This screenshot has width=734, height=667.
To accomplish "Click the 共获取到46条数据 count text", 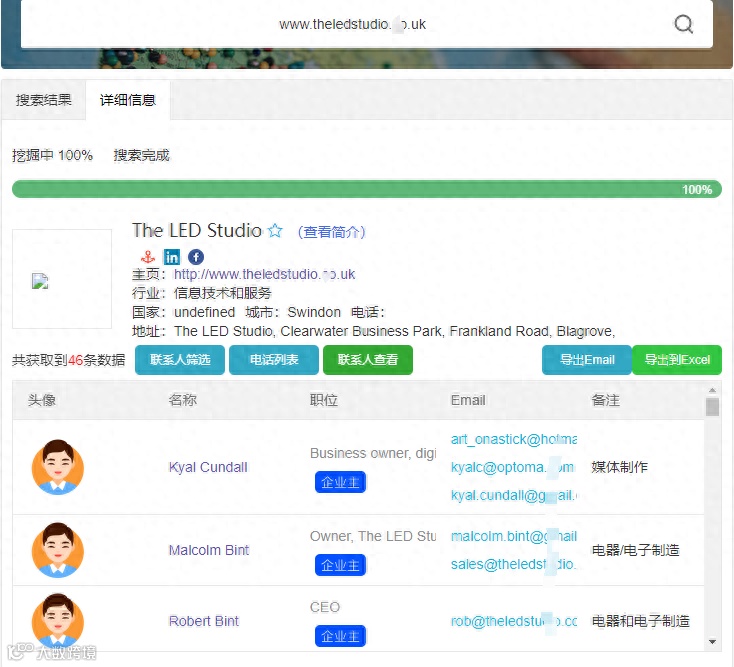I will (x=68, y=359).
